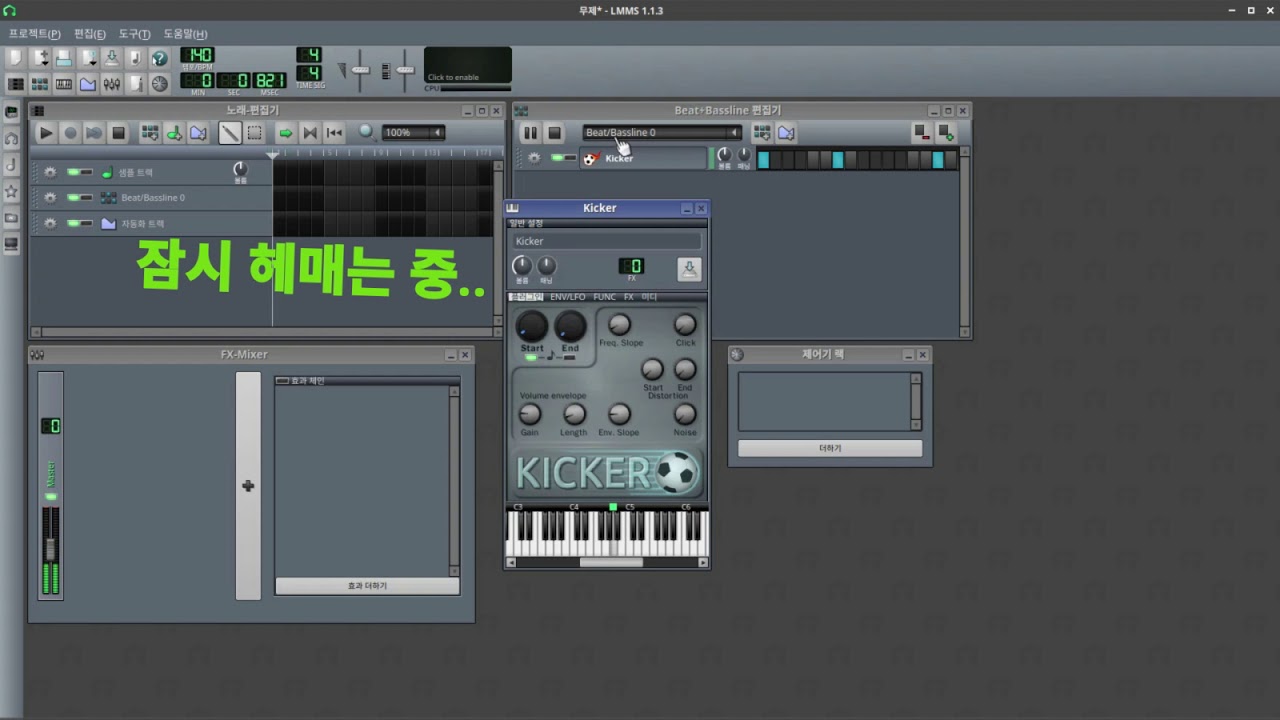Open 도움말(H) menu

tap(185, 34)
